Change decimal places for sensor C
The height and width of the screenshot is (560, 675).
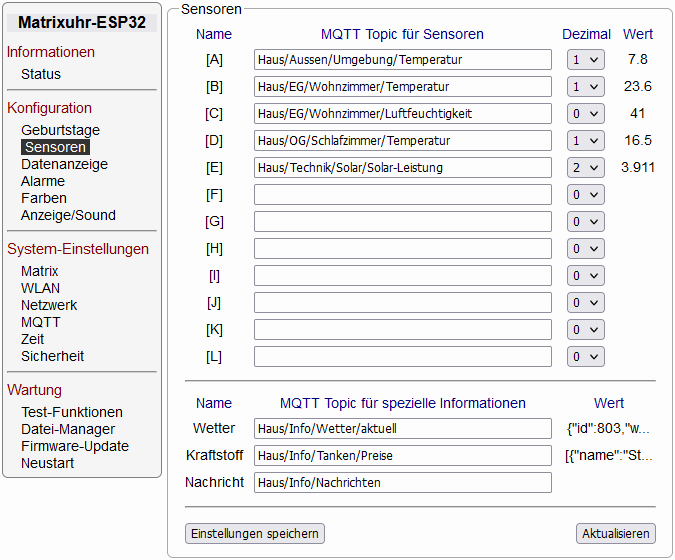point(586,114)
